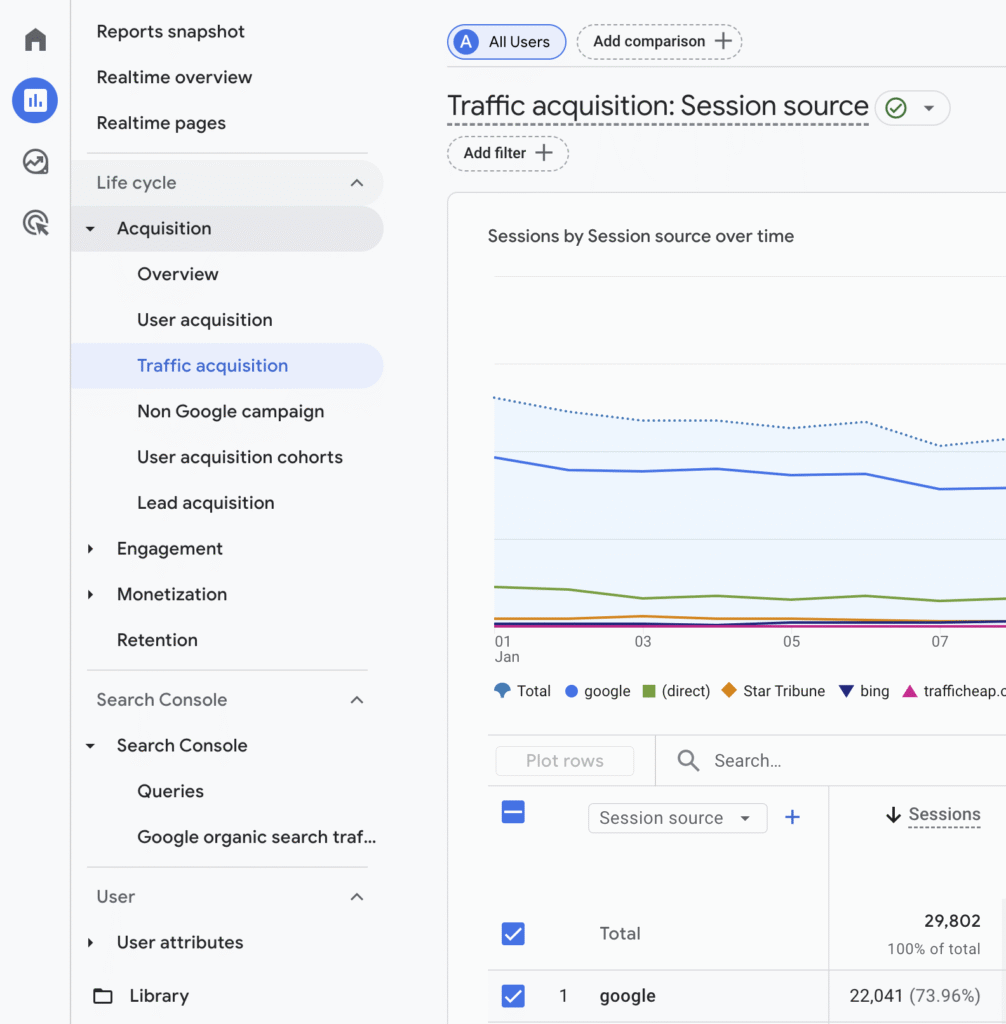Click the Reports bar chart icon
The height and width of the screenshot is (1024, 1006).
[x=35, y=100]
